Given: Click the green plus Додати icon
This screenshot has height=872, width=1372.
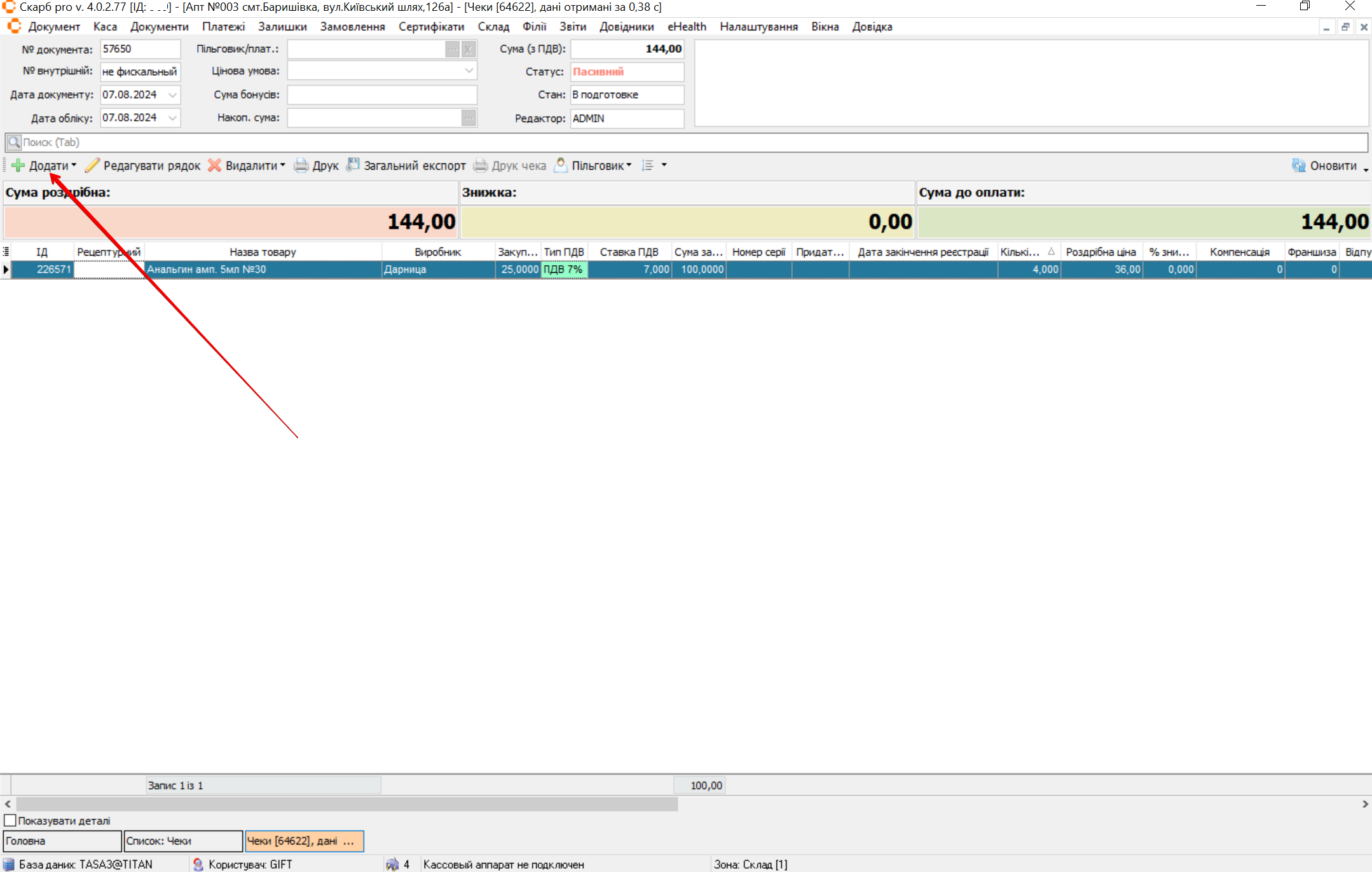Looking at the screenshot, I should click(18, 165).
